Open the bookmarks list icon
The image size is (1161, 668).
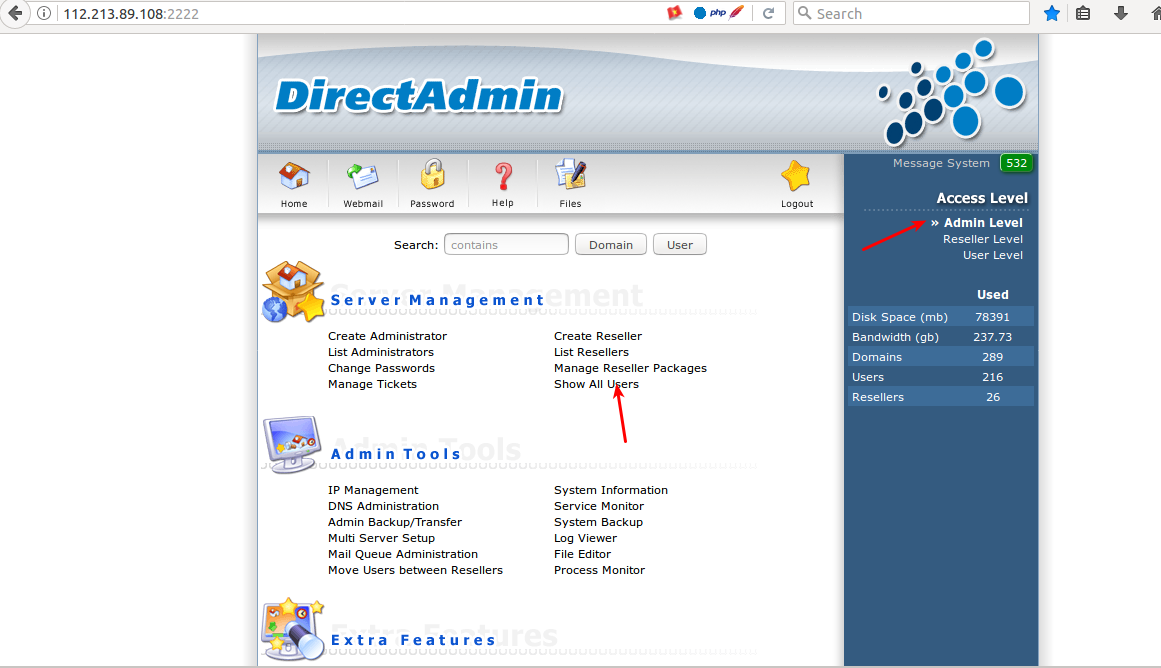click(x=1083, y=13)
